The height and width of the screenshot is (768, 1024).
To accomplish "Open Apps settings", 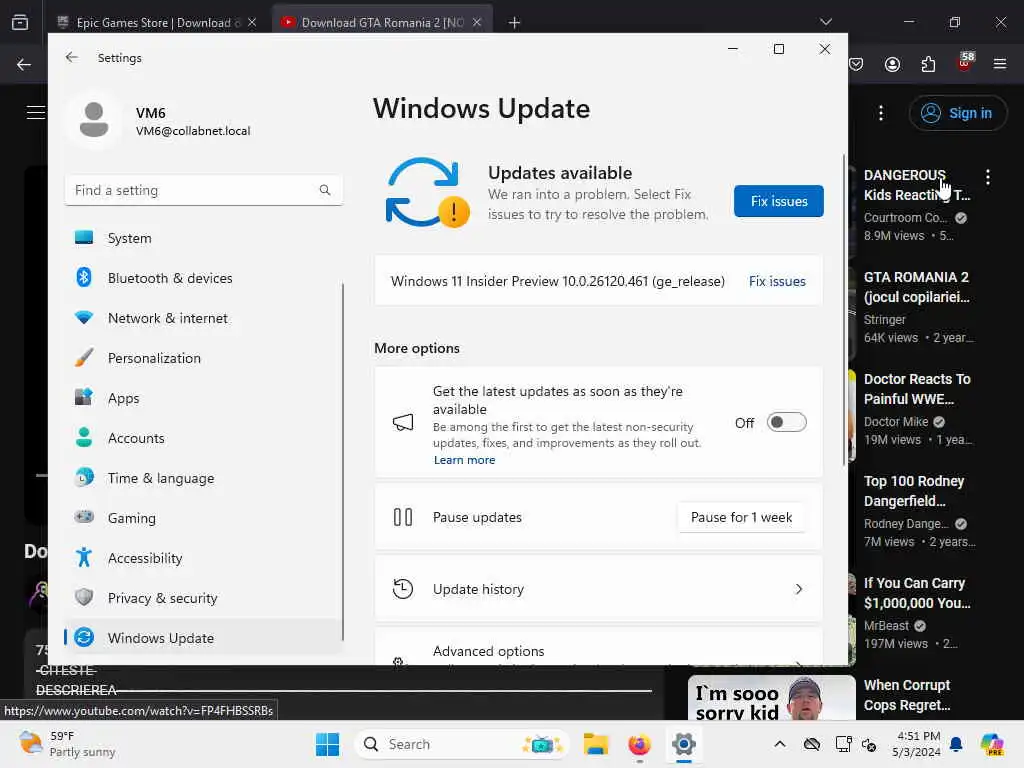I will click(x=202, y=398).
